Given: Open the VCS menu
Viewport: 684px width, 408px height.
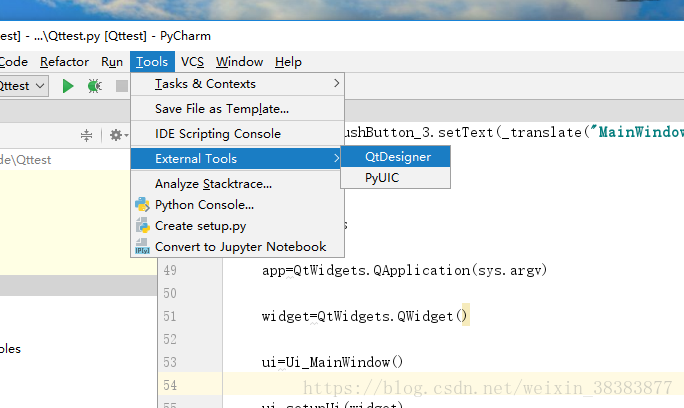Looking at the screenshot, I should point(192,62).
